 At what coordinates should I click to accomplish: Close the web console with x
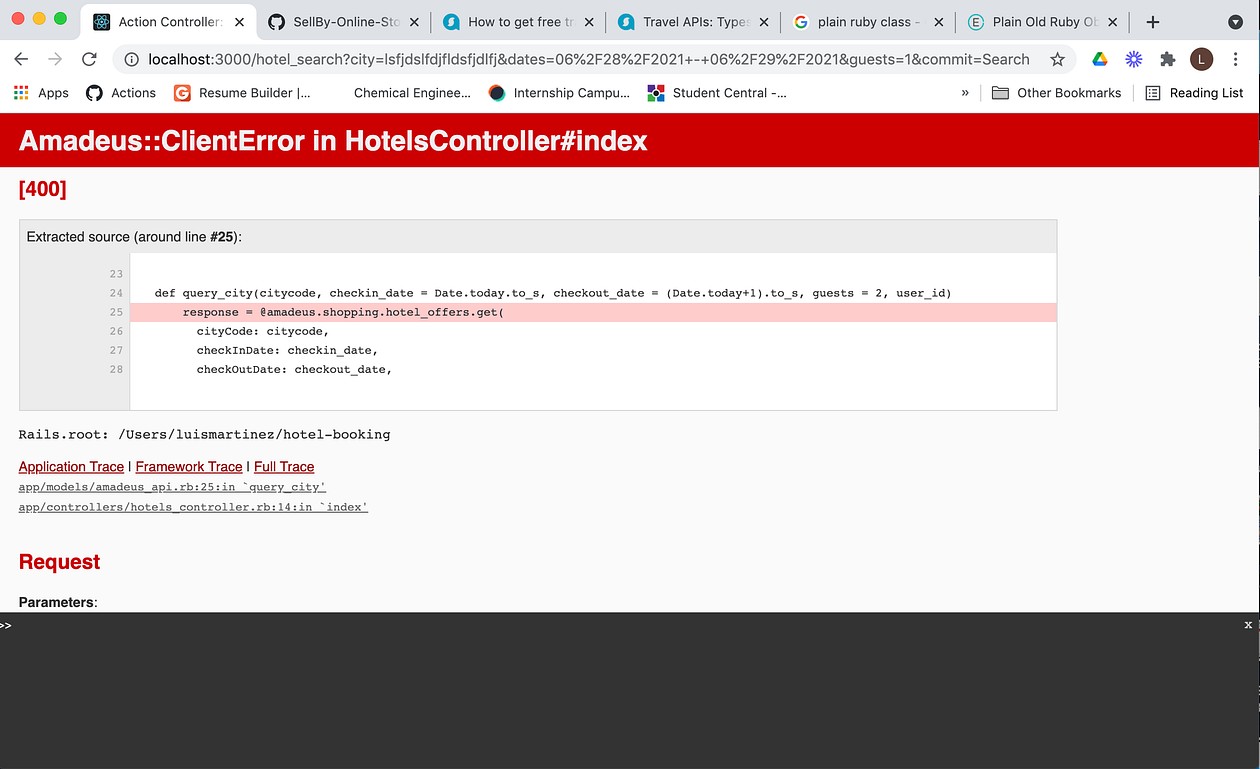(1248, 624)
